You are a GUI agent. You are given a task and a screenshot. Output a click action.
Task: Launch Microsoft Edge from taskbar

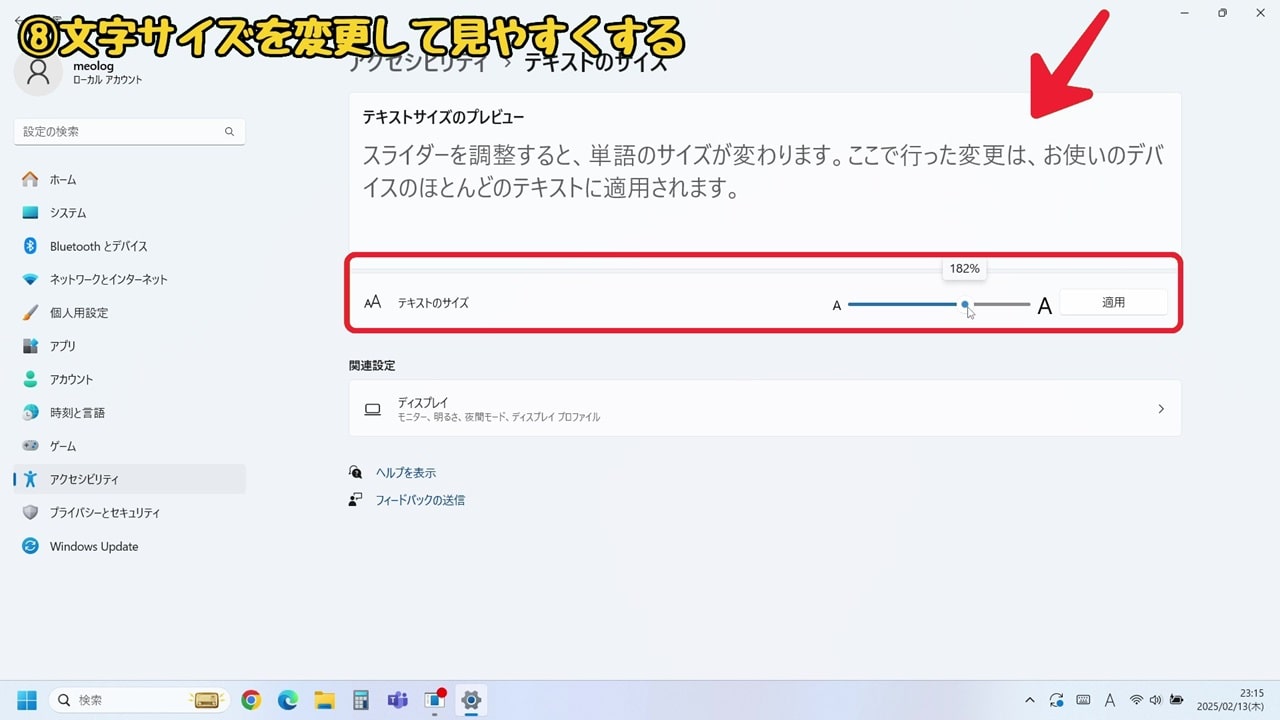coord(288,700)
